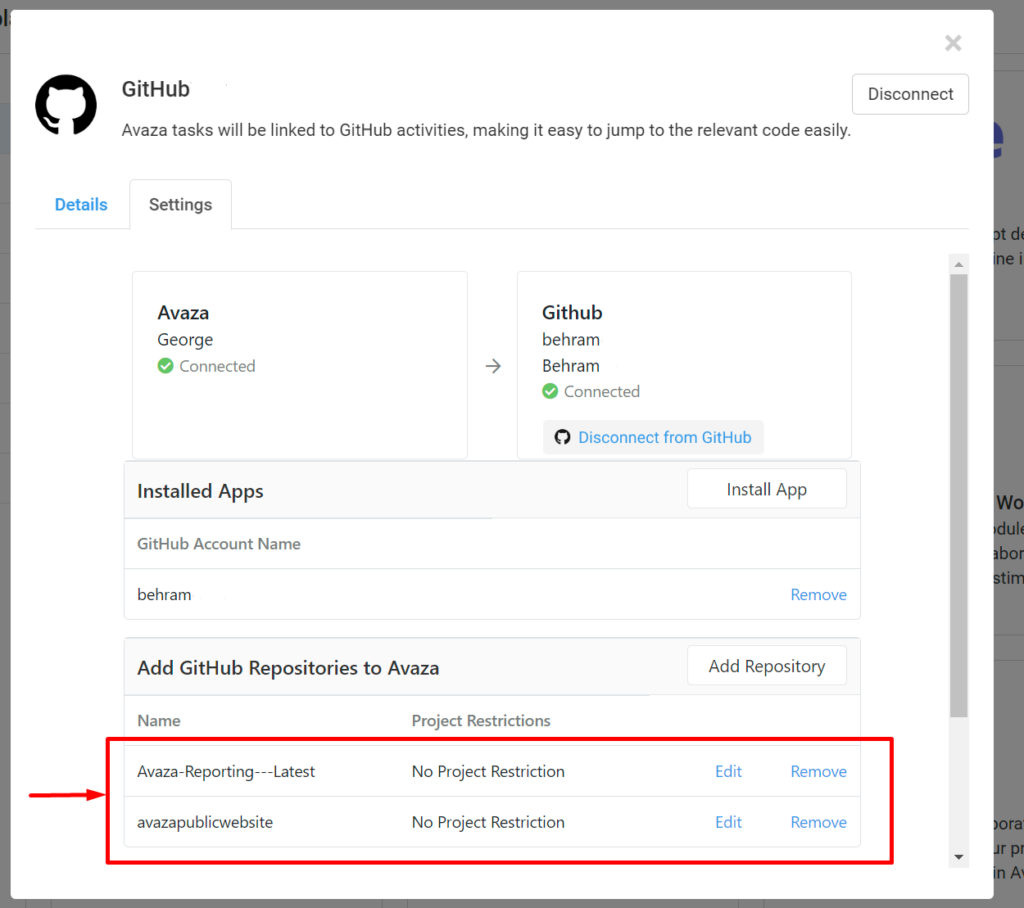Click the Disconnect button

click(x=910, y=94)
